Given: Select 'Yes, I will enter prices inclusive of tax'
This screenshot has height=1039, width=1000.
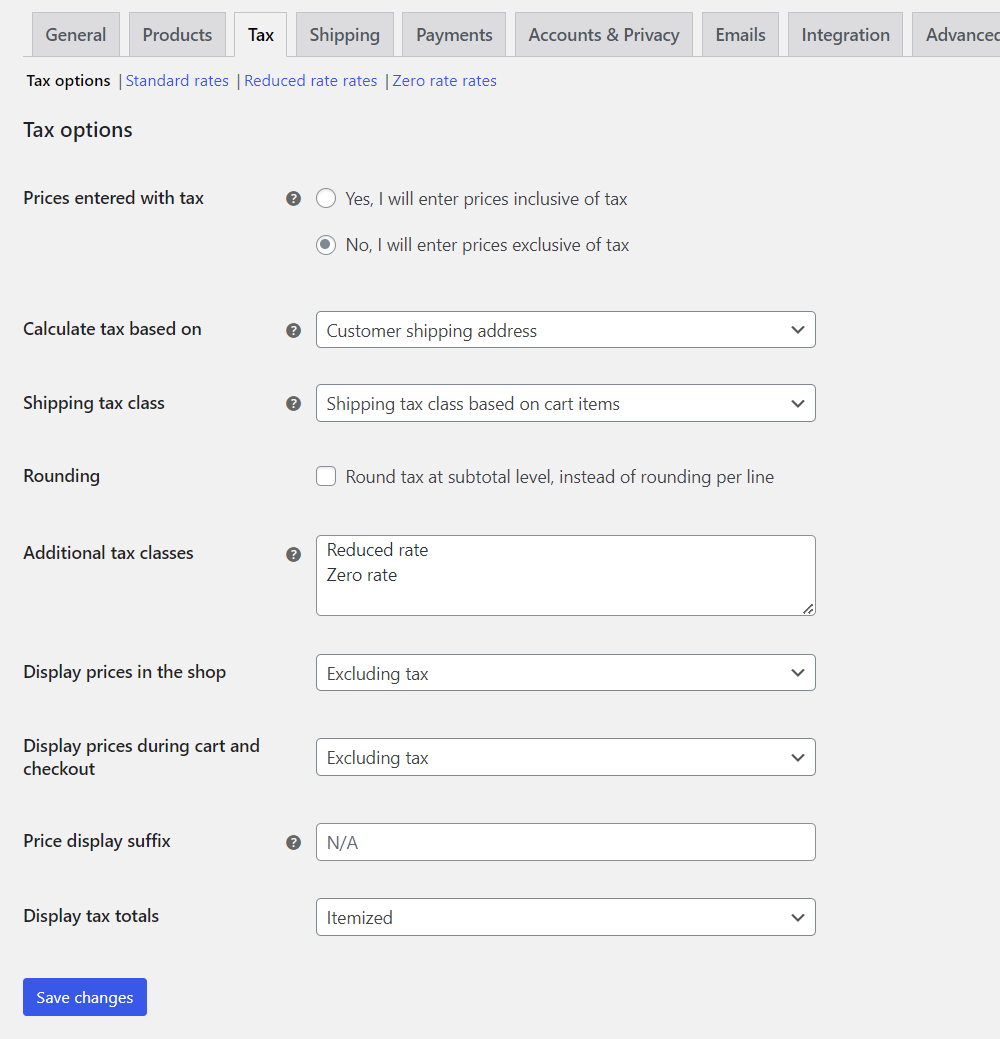Looking at the screenshot, I should click(326, 199).
